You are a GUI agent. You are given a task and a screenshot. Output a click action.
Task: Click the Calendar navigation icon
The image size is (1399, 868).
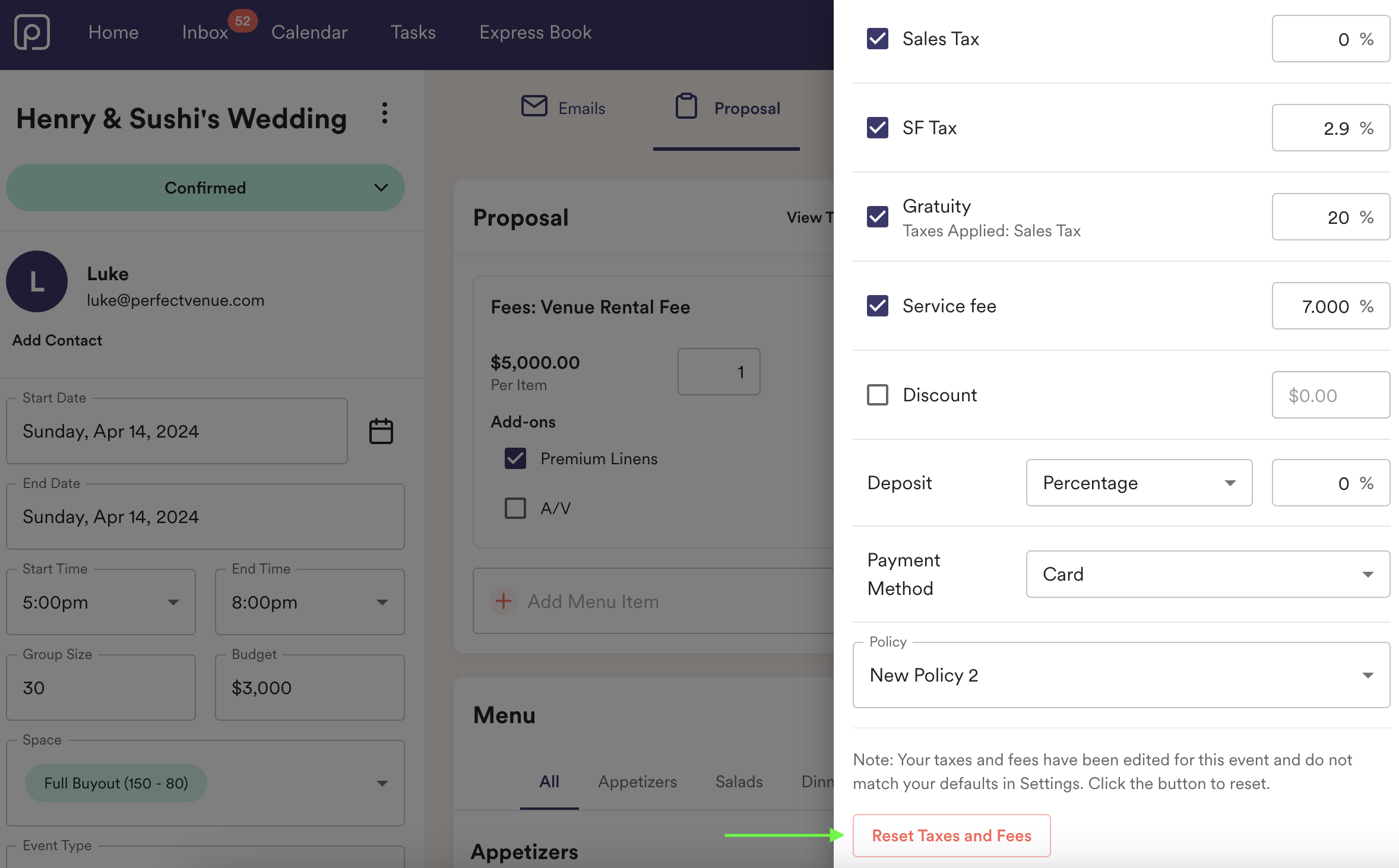(x=309, y=31)
